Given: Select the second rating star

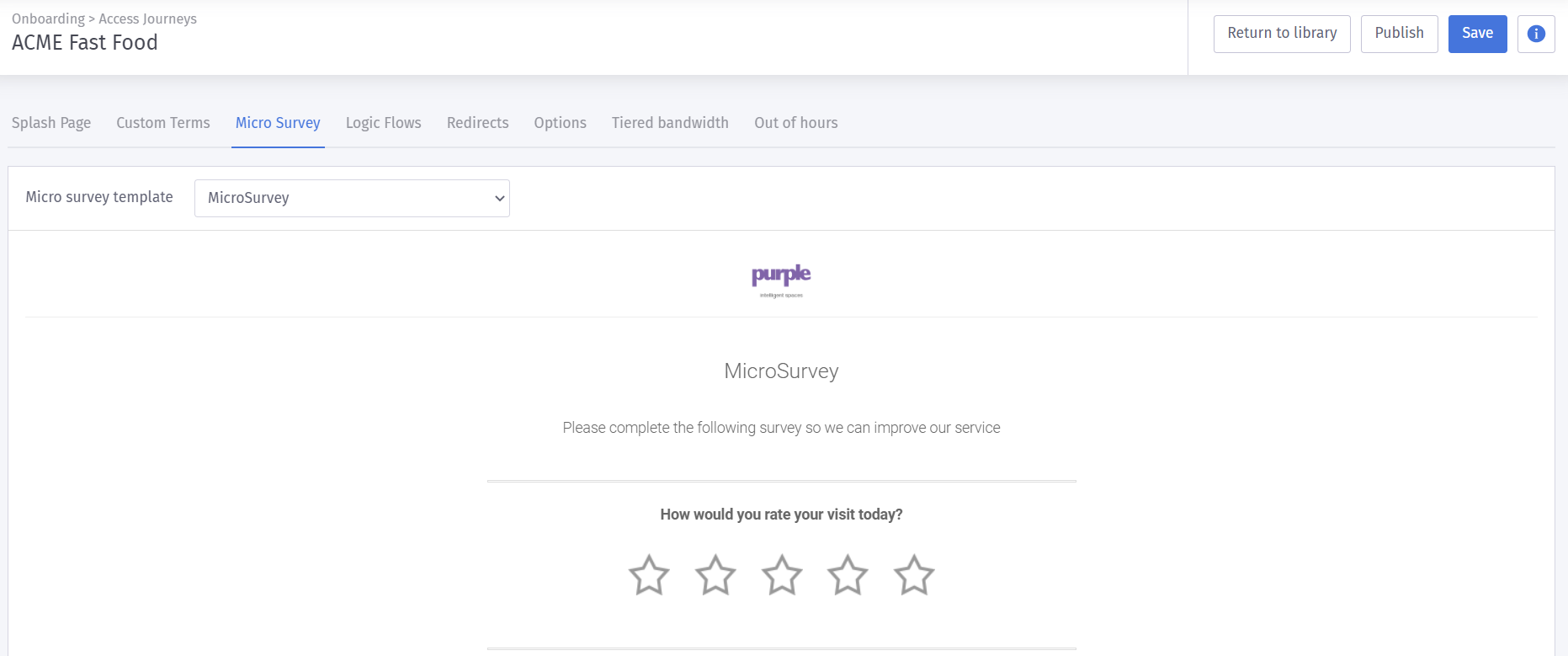Looking at the screenshot, I should coord(715,575).
